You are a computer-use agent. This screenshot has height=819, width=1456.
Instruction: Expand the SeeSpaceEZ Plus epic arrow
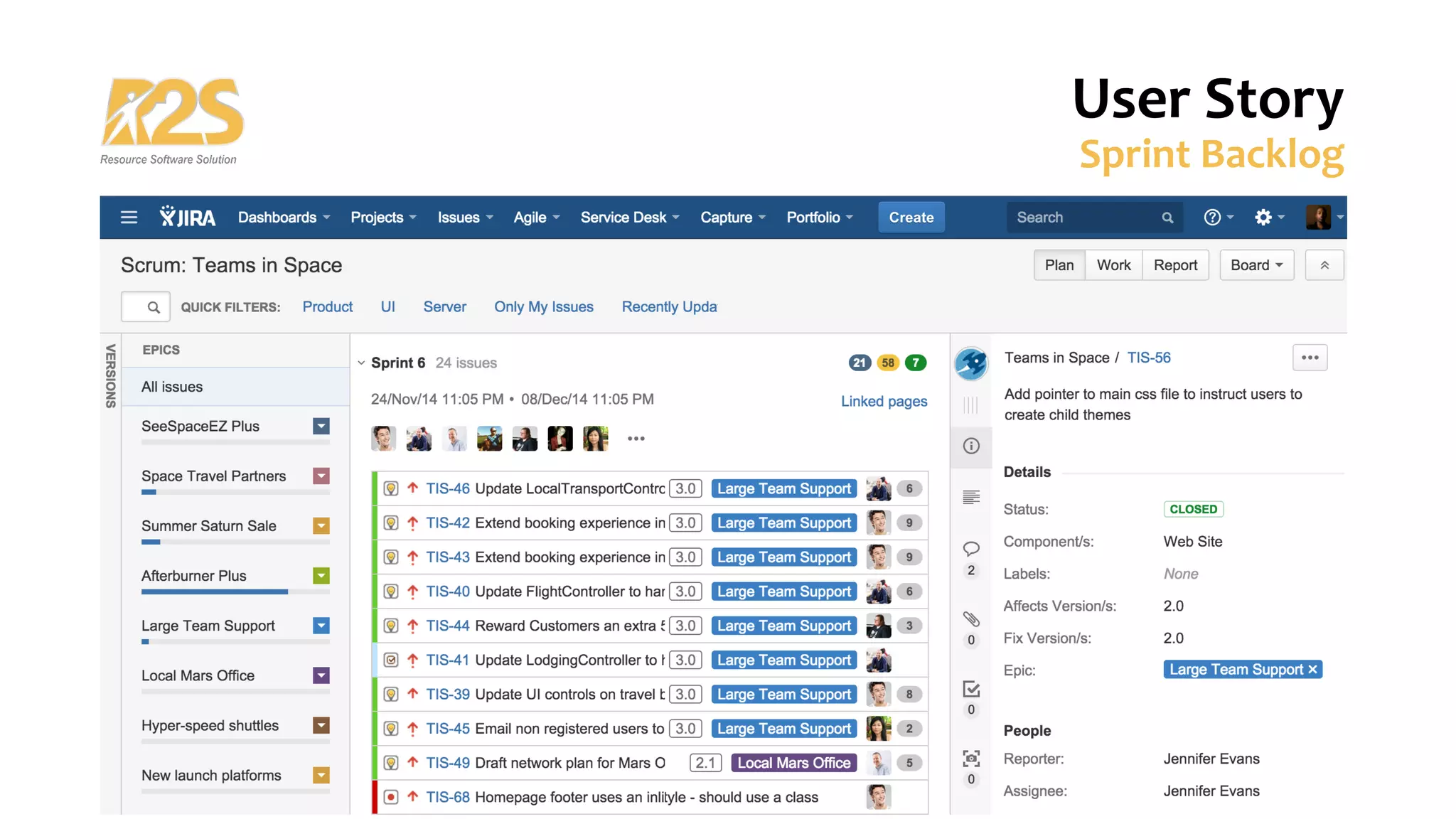click(321, 426)
